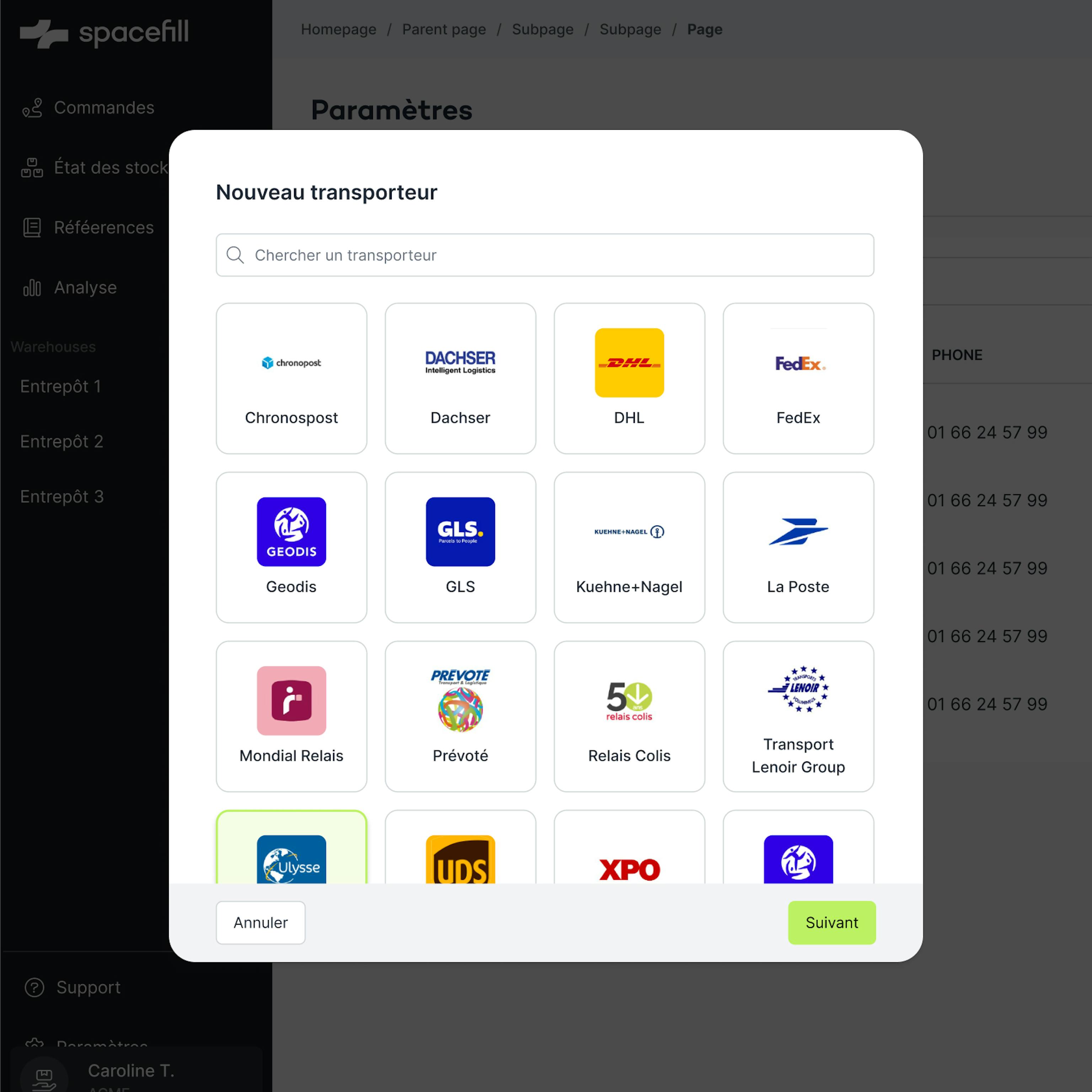Select the Geodis carrier logo

point(291,531)
